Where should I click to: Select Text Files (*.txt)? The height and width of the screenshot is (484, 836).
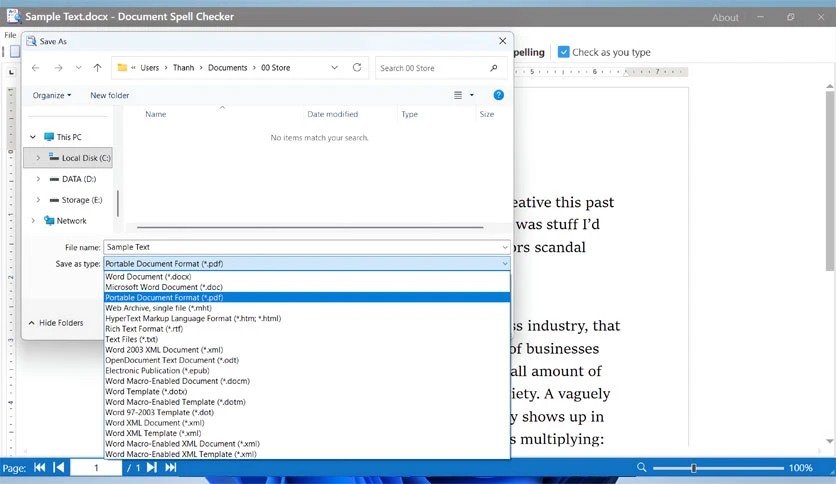click(307, 339)
